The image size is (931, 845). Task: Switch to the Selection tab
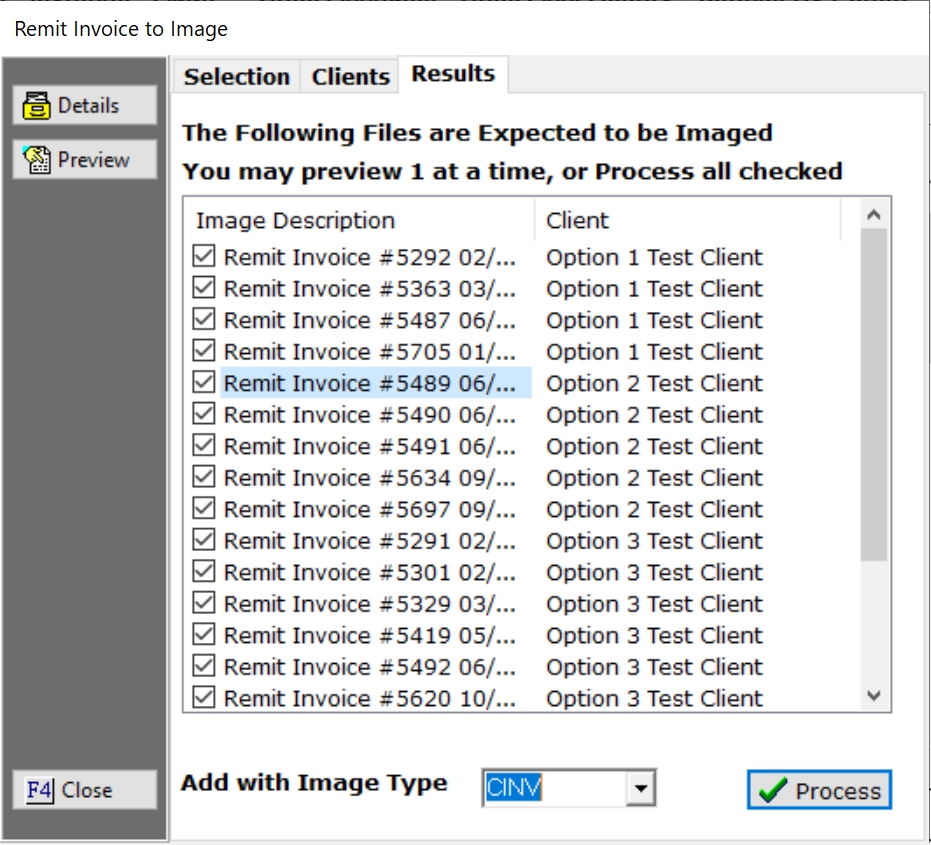click(x=236, y=77)
